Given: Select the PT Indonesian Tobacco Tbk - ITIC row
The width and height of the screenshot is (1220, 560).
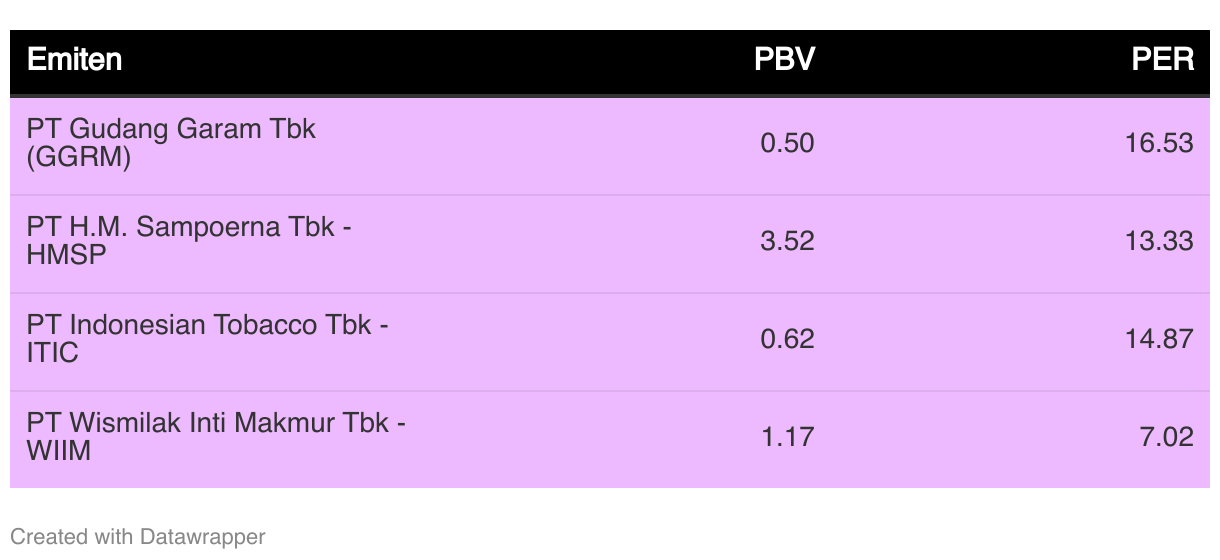Looking at the screenshot, I should [x=610, y=342].
